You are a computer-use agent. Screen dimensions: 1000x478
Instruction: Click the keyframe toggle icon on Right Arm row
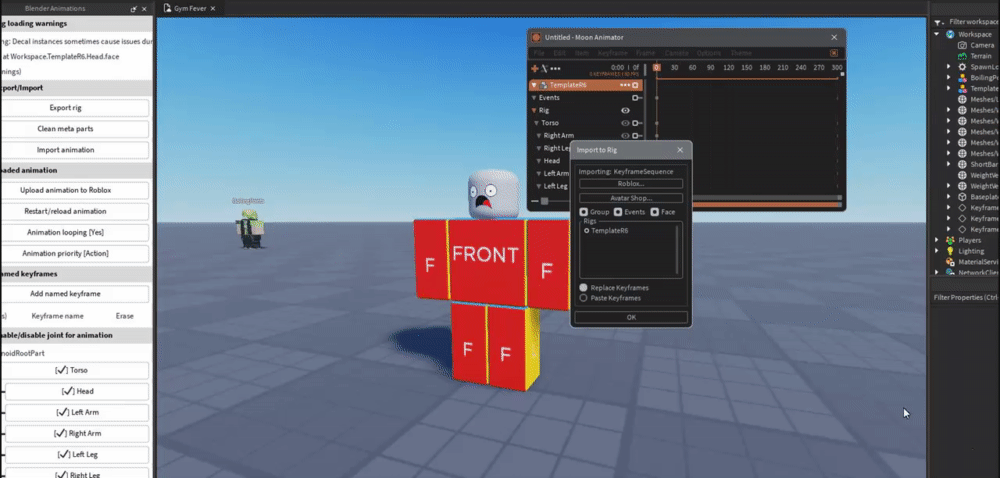click(x=636, y=136)
